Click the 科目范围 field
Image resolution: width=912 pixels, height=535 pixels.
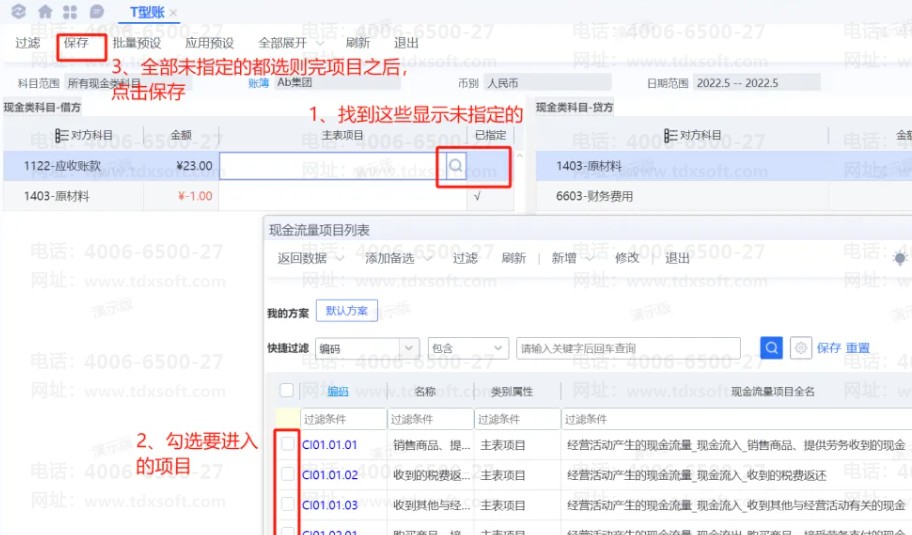(128, 83)
